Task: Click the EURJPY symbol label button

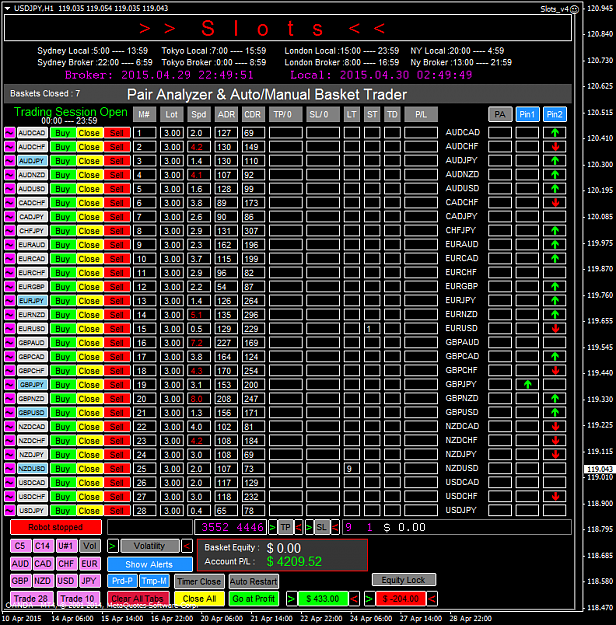Action: 32,301
